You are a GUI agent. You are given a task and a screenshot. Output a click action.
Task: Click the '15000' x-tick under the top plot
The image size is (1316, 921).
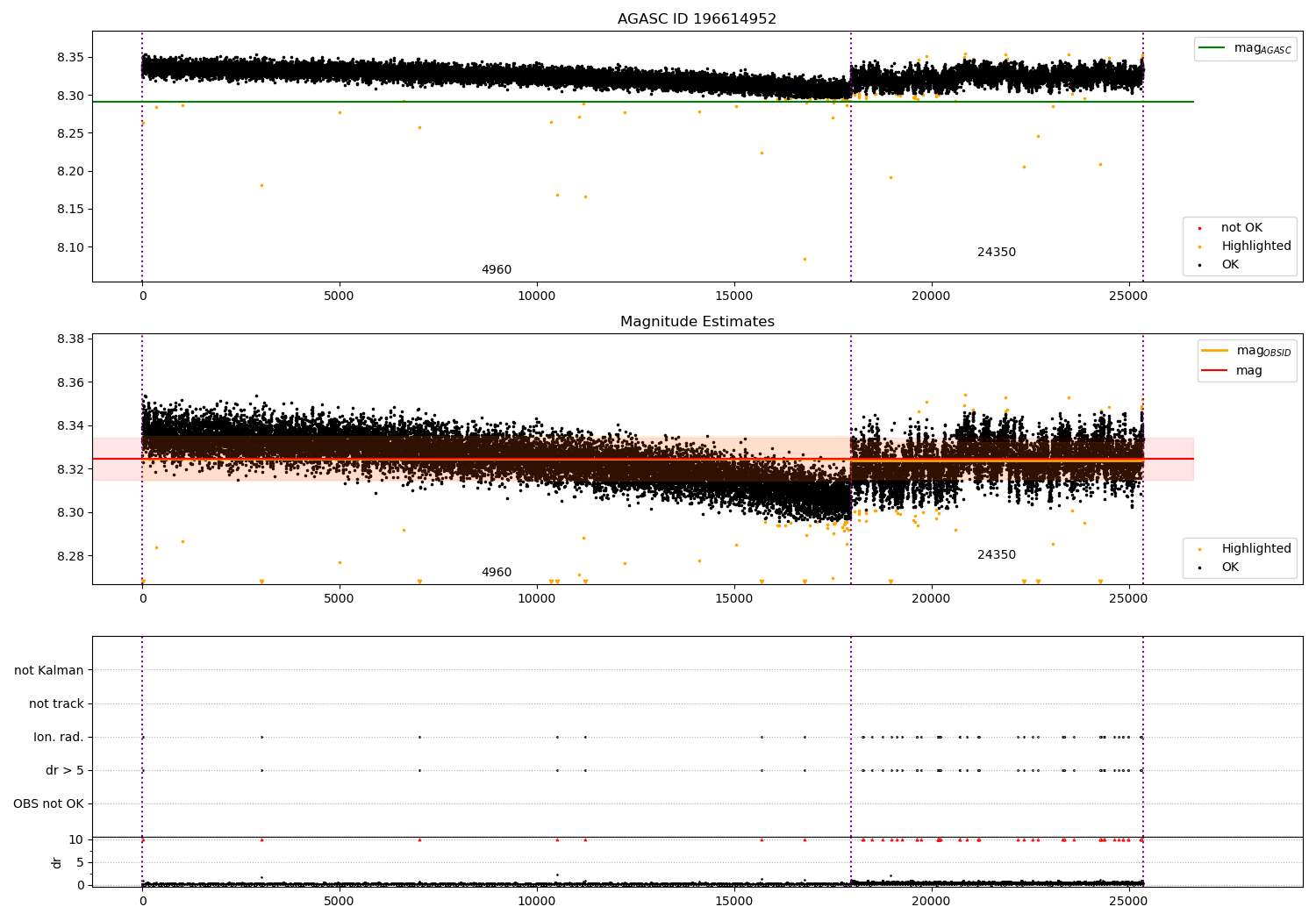tap(733, 296)
